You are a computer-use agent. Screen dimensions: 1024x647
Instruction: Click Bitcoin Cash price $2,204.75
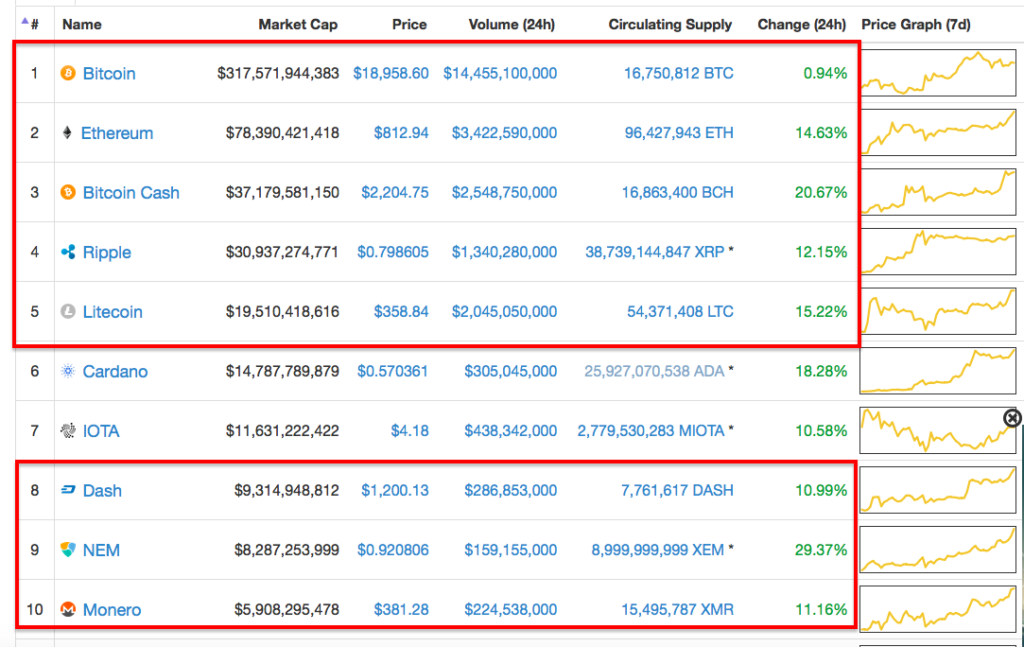point(395,192)
